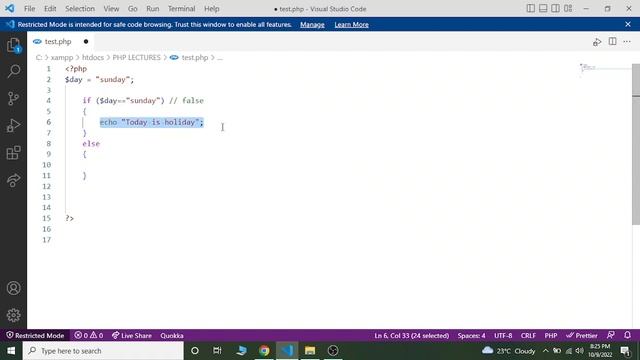Click Ln 6, Col 33 cursor position
The image size is (640, 360).
tap(412, 336)
